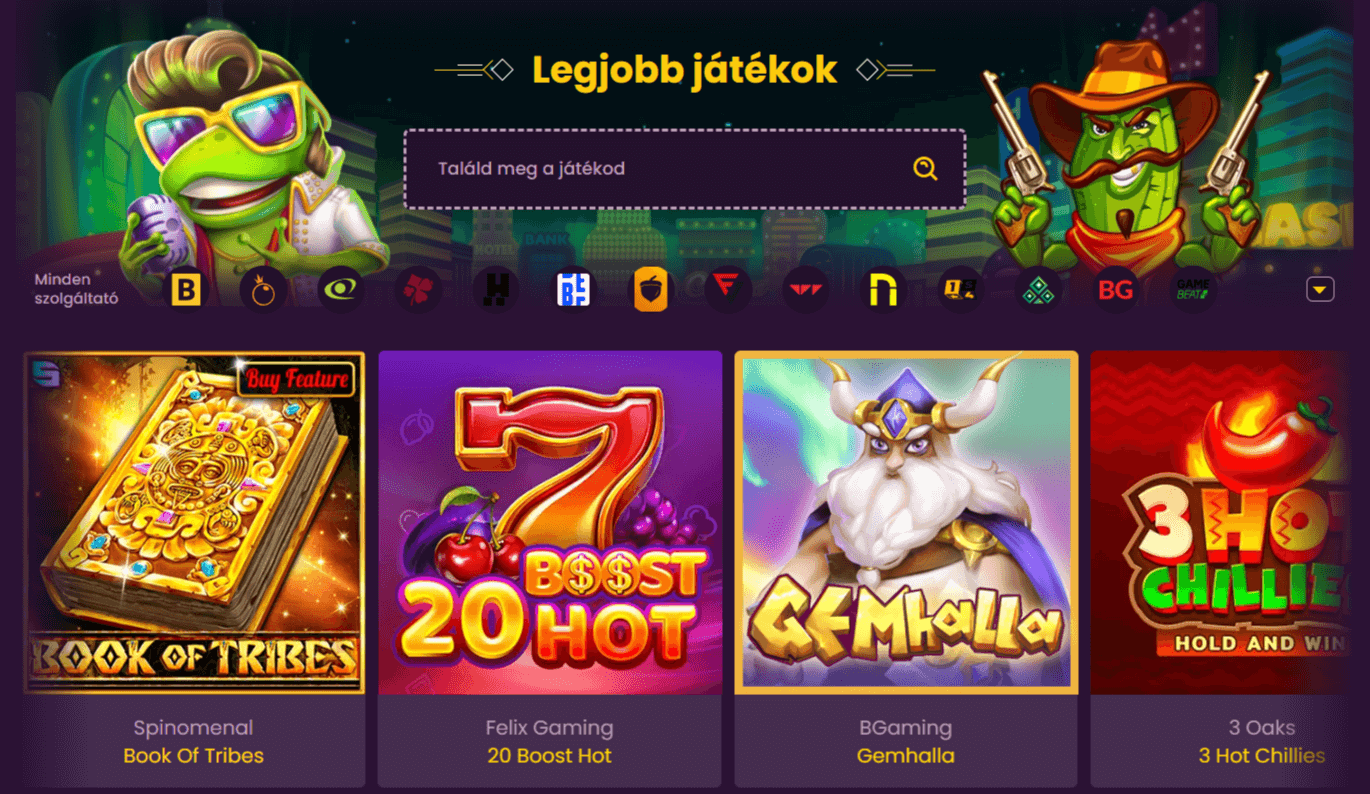Select the yellow B provider icon

pyautogui.click(x=186, y=290)
